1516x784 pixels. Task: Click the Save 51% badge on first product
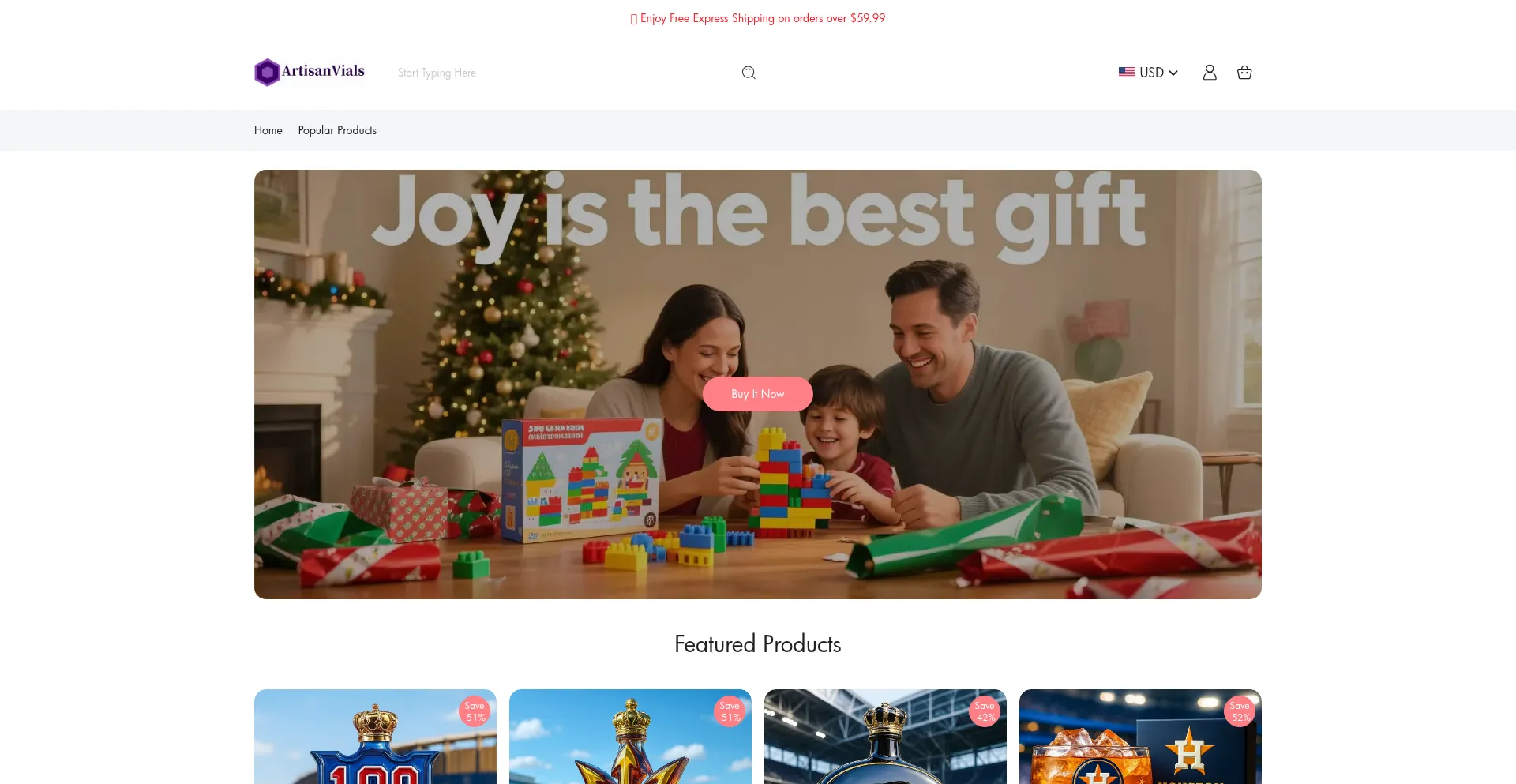pyautogui.click(x=475, y=711)
